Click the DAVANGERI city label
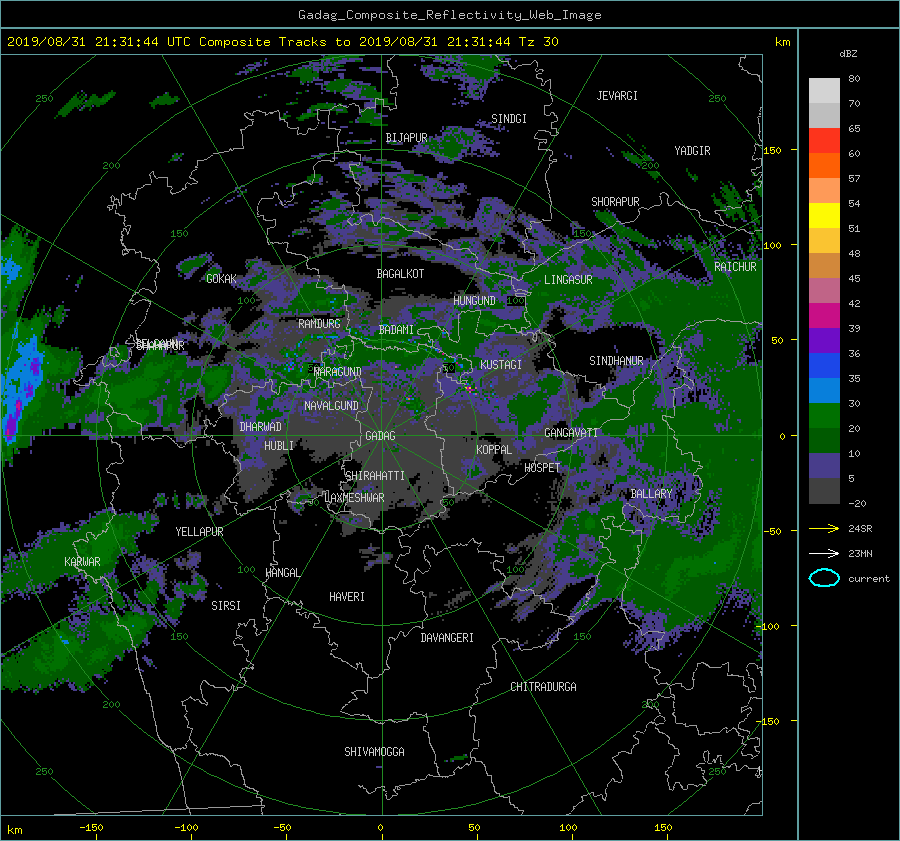Image resolution: width=900 pixels, height=841 pixels. (x=447, y=638)
